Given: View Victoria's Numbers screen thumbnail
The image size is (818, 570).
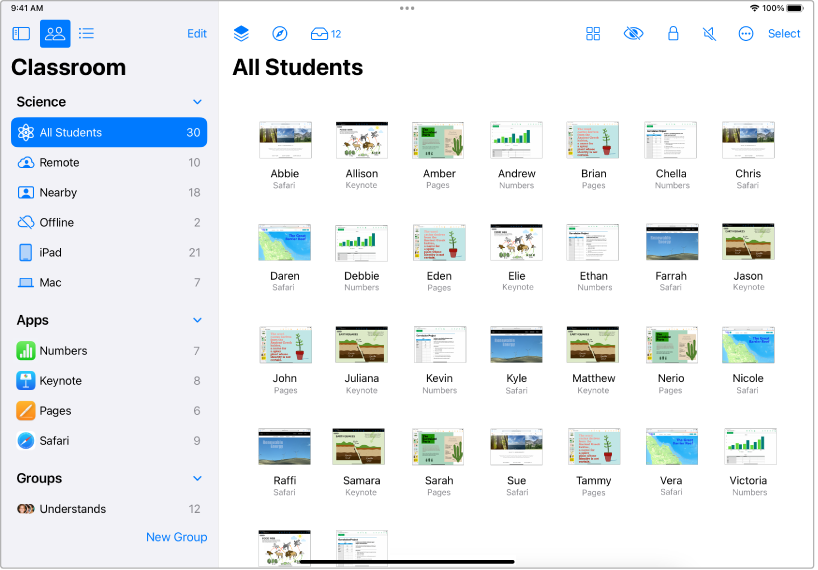Looking at the screenshot, I should pos(750,447).
